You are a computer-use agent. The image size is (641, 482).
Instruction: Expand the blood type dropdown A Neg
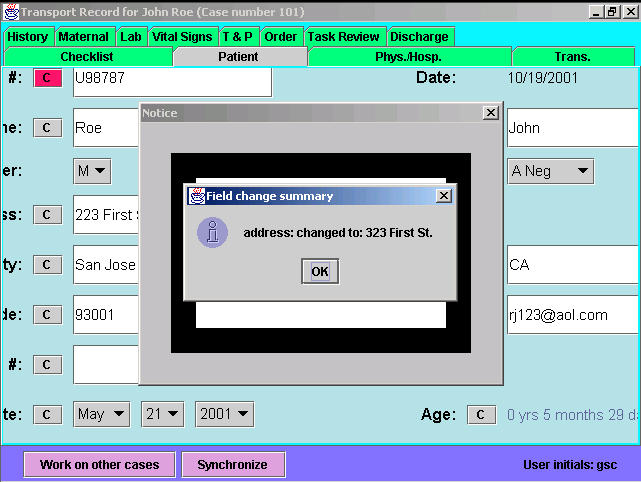click(550, 171)
